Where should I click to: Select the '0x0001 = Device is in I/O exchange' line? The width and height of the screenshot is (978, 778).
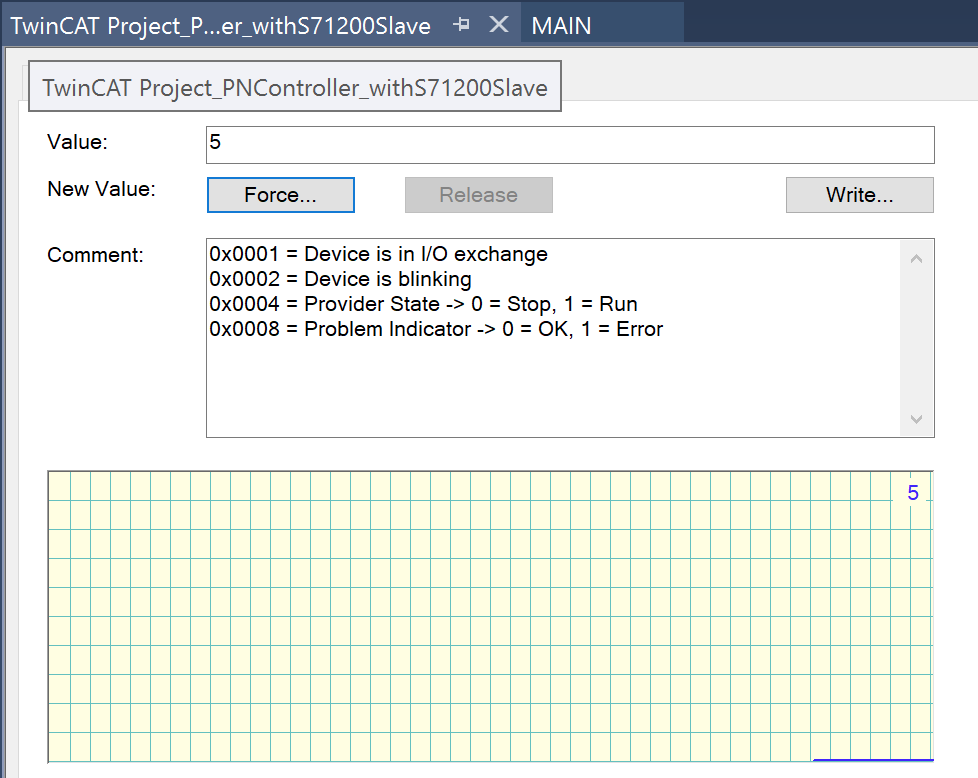[379, 254]
